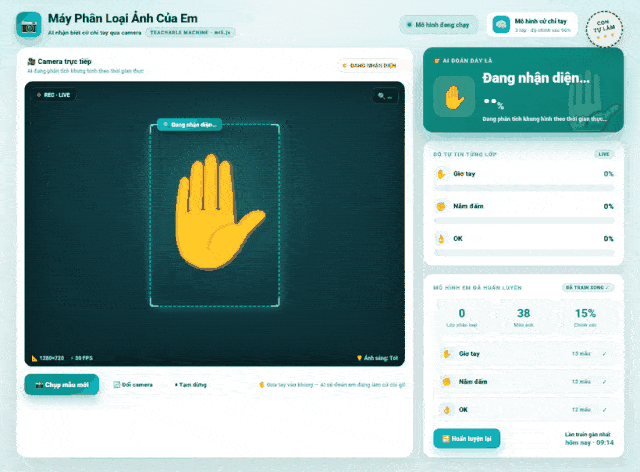The width and height of the screenshot is (640, 472).
Task: Click the checkmark on the trained 'Nắm đấm' row
Action: pyautogui.click(x=604, y=382)
